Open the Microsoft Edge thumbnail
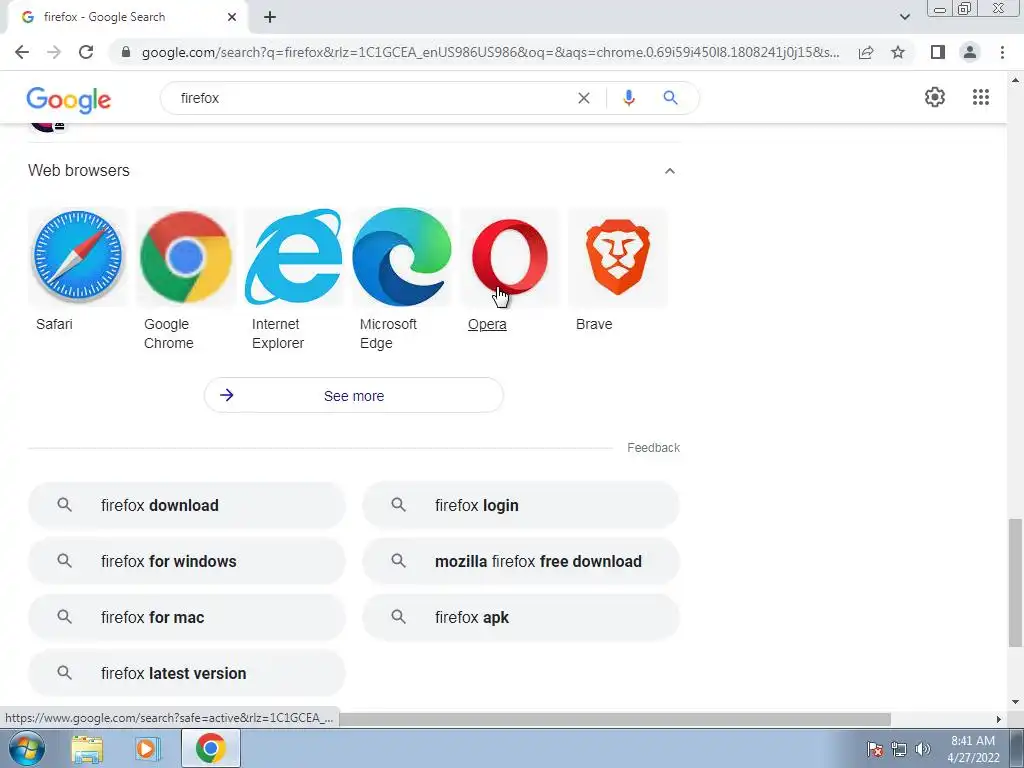The width and height of the screenshot is (1024, 768). click(x=402, y=257)
